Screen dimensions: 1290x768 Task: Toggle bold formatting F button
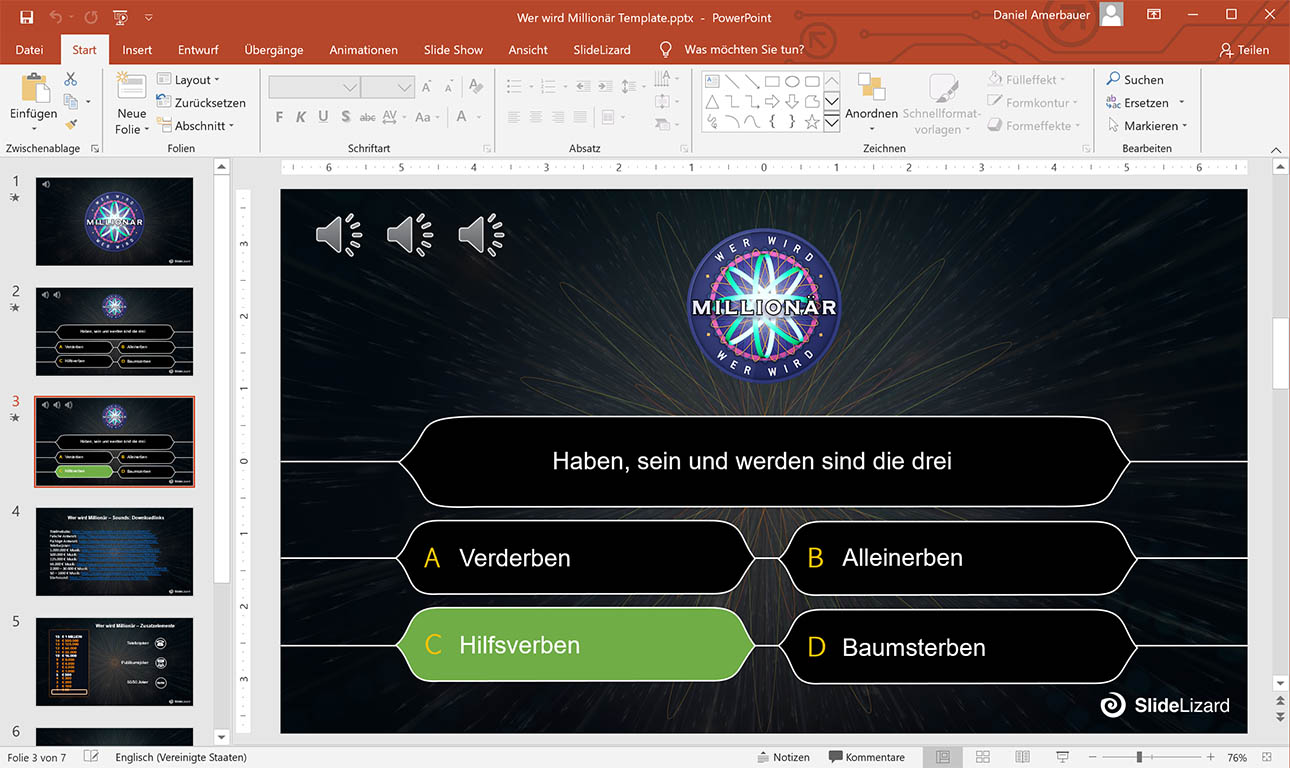click(279, 117)
